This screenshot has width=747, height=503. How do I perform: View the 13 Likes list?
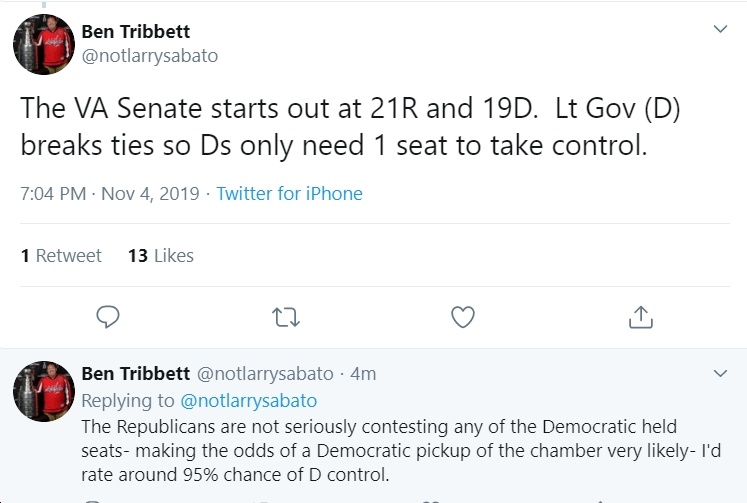tap(161, 256)
